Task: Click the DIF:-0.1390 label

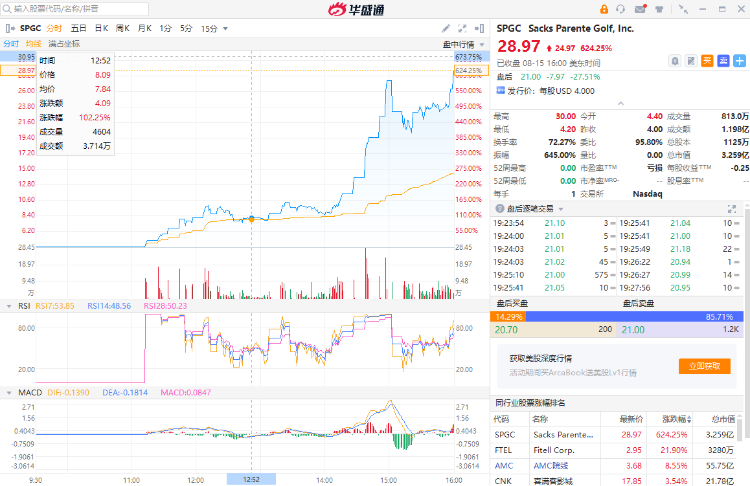Action: coord(68,393)
